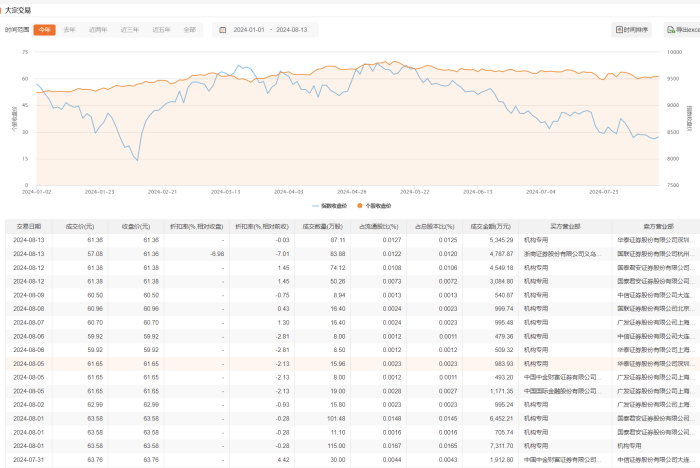Select the 今年 time range
The image size is (700, 468).
44,30
